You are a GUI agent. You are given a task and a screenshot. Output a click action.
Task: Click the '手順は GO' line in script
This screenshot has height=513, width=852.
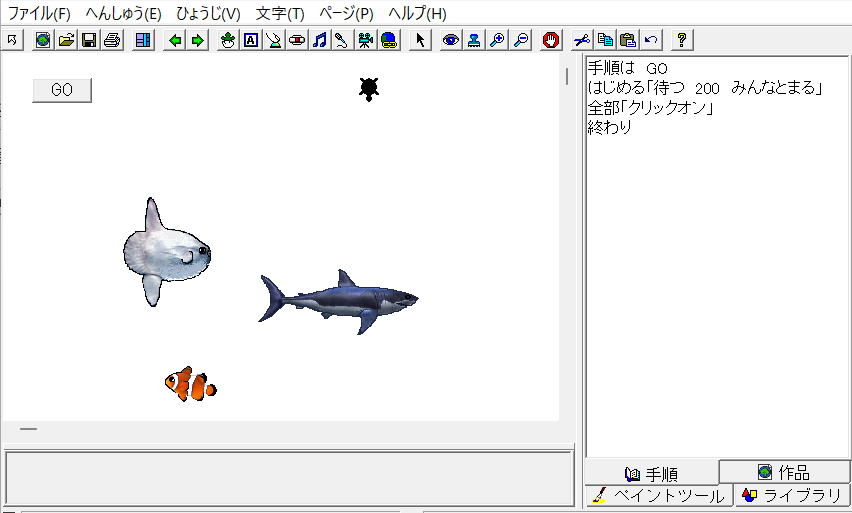628,68
